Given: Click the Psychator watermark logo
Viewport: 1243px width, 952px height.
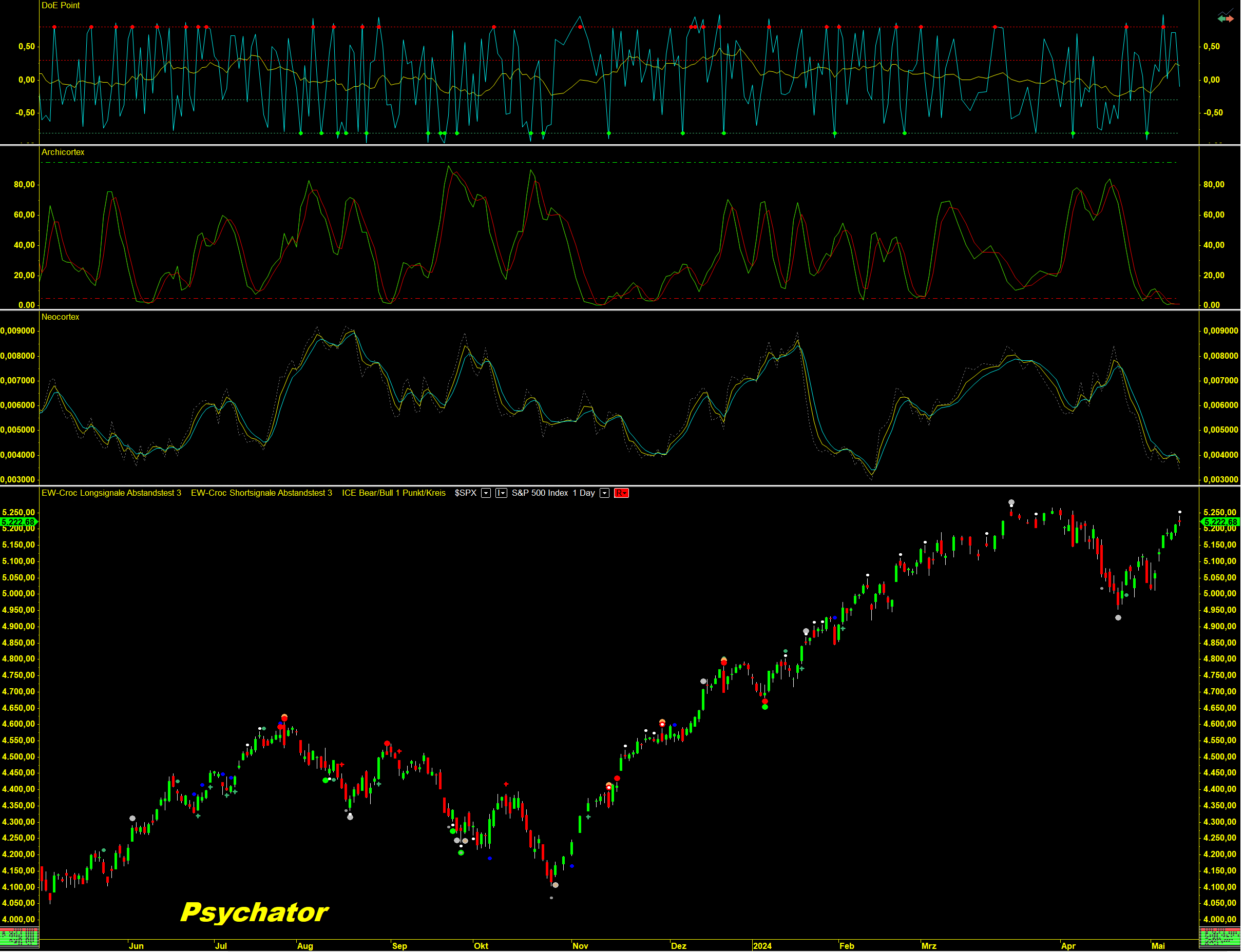Looking at the screenshot, I should (254, 913).
